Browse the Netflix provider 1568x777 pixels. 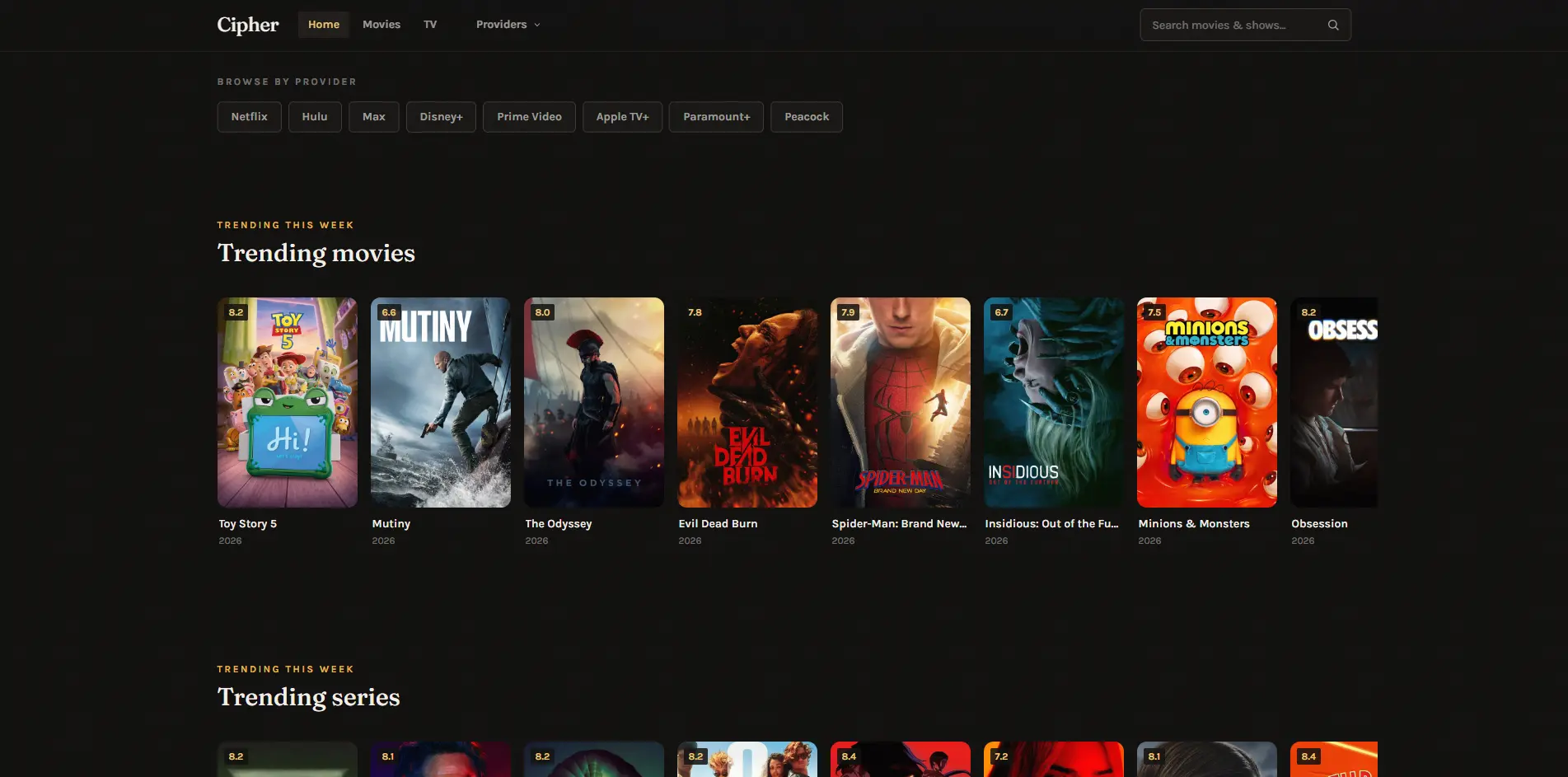coord(249,117)
